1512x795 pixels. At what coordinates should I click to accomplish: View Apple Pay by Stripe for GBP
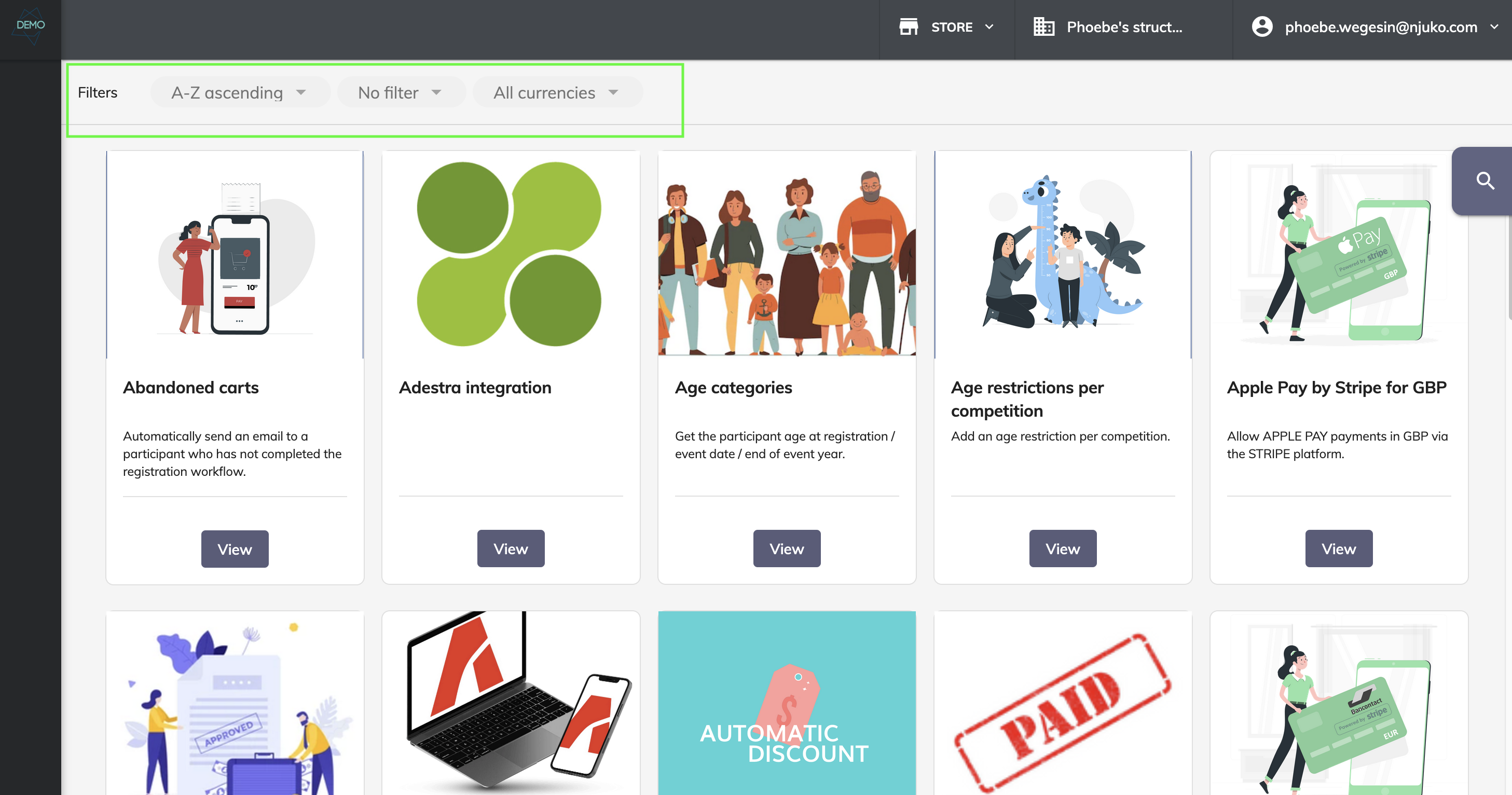tap(1338, 549)
